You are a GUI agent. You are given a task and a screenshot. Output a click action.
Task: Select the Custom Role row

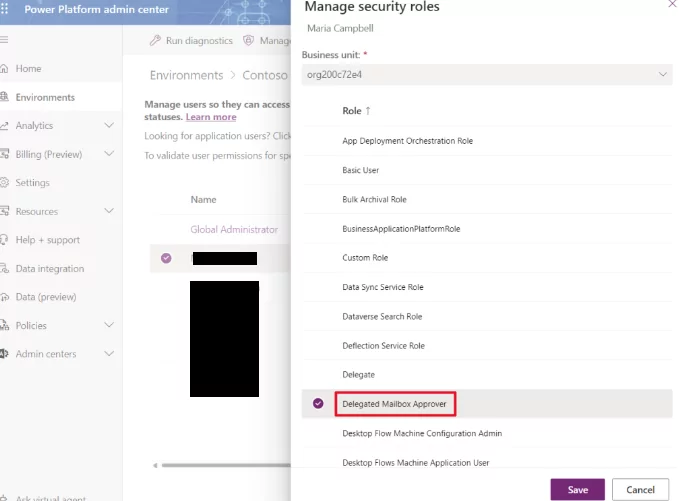point(487,258)
